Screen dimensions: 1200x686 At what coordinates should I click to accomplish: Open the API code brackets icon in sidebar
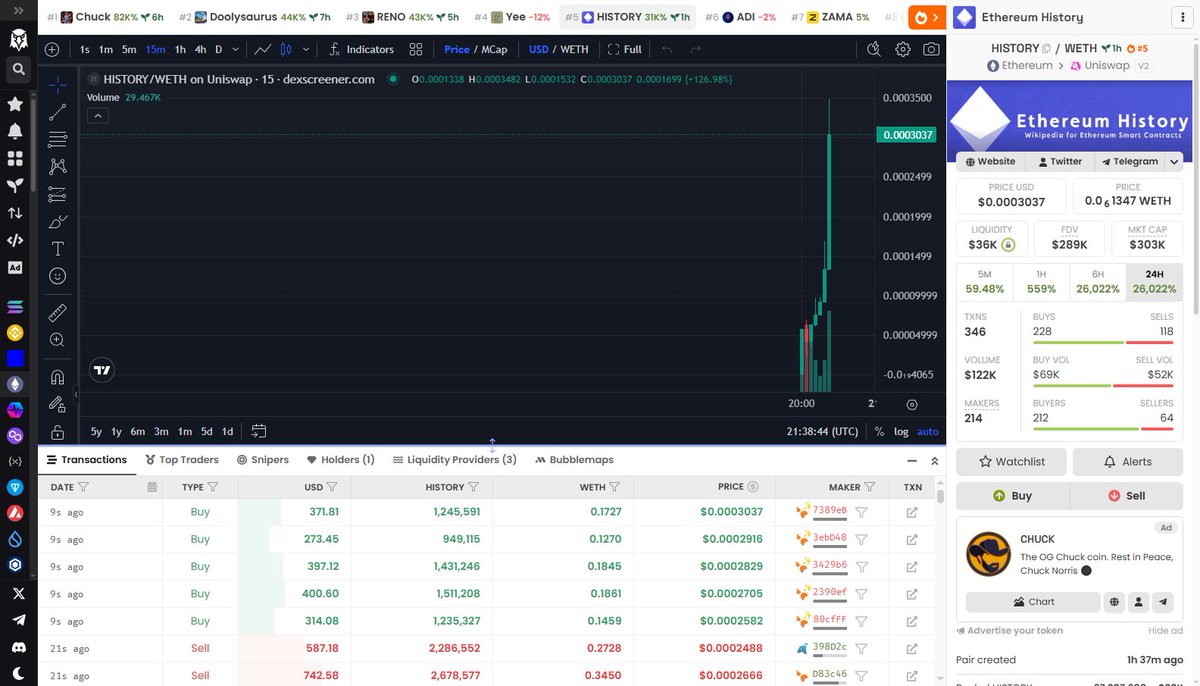coord(15,240)
